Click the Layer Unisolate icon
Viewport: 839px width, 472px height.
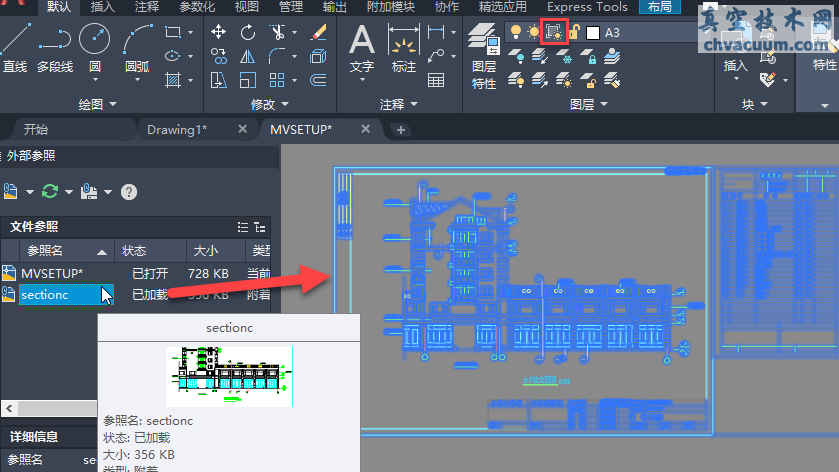click(x=539, y=80)
